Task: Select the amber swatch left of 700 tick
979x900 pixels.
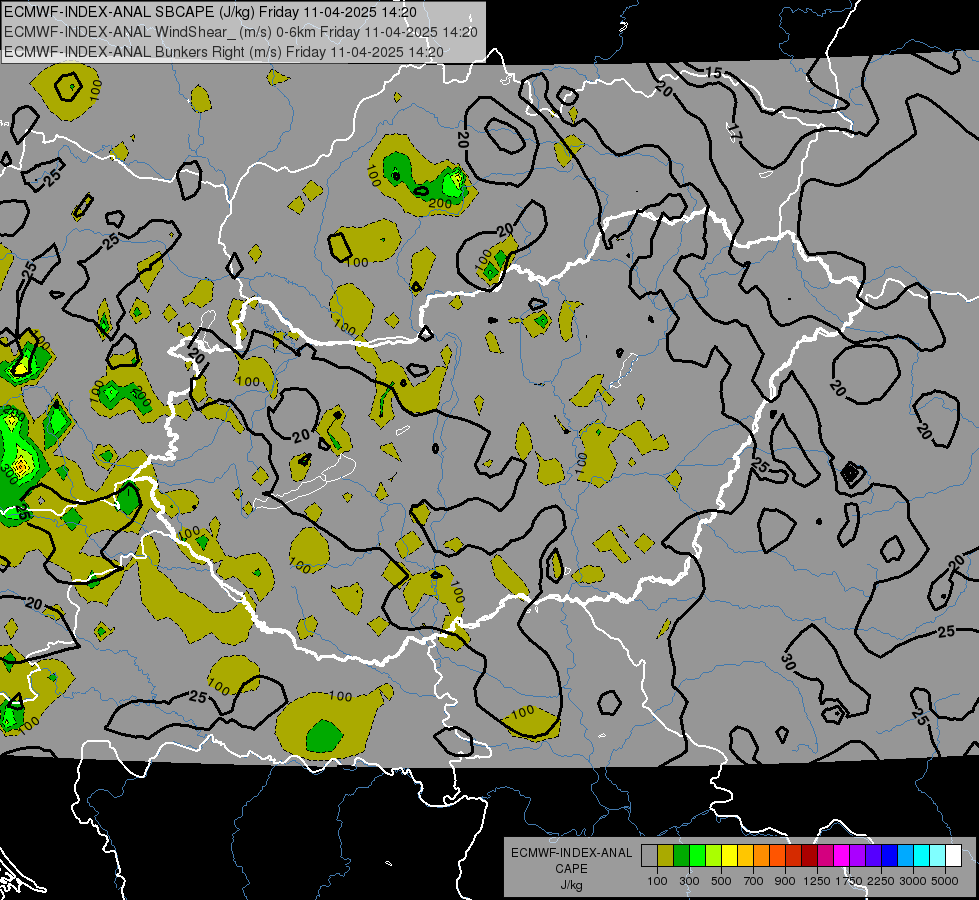Action: click(745, 856)
